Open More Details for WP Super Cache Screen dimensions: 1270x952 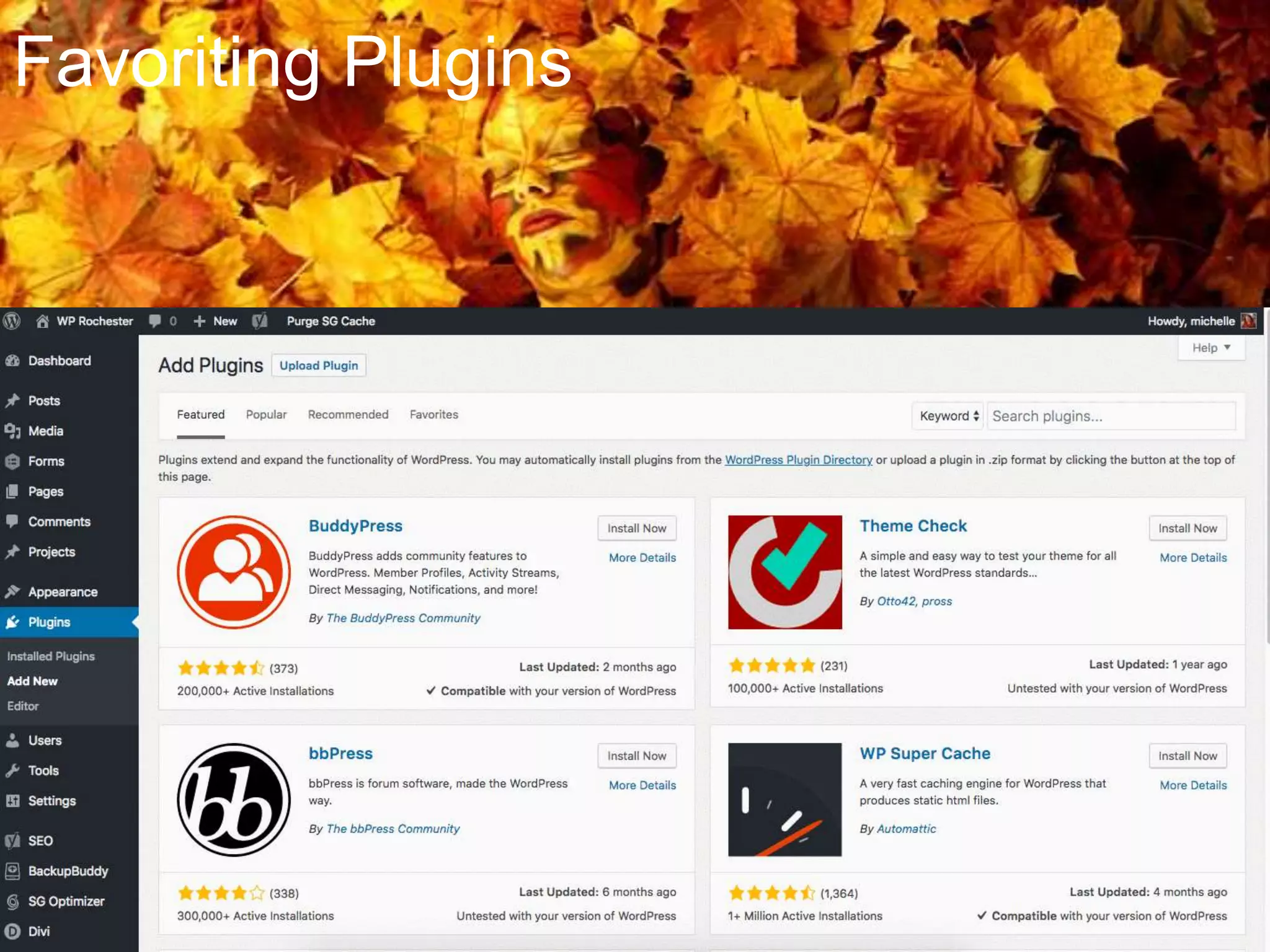(1194, 785)
